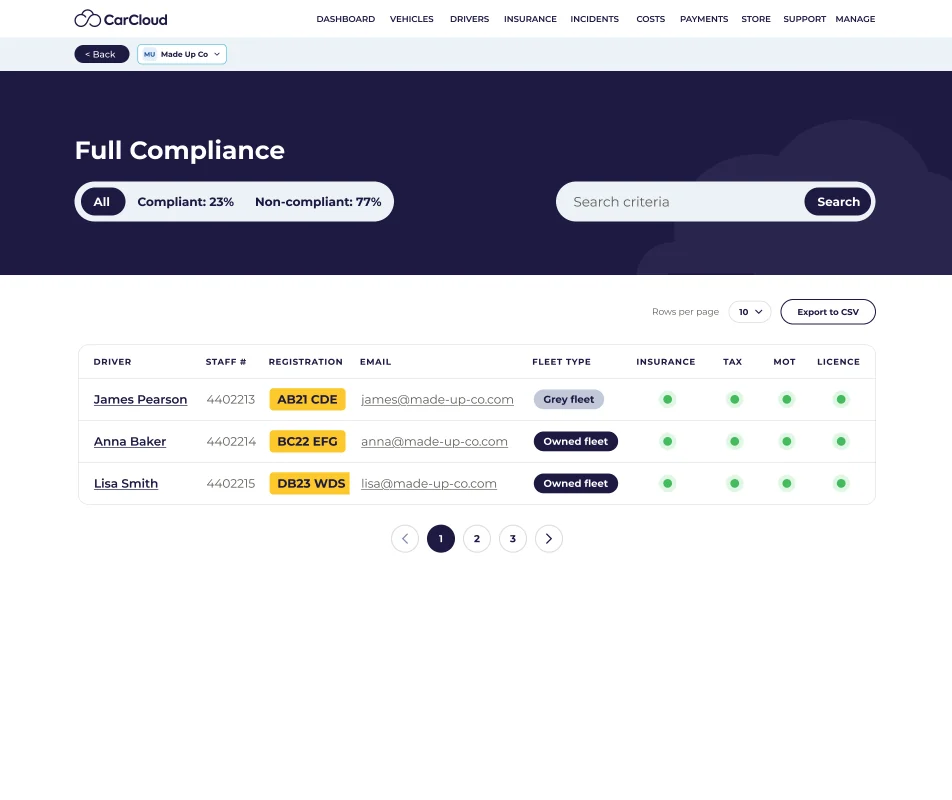Go to Manage section
The height and width of the screenshot is (800, 952).
[x=855, y=19]
